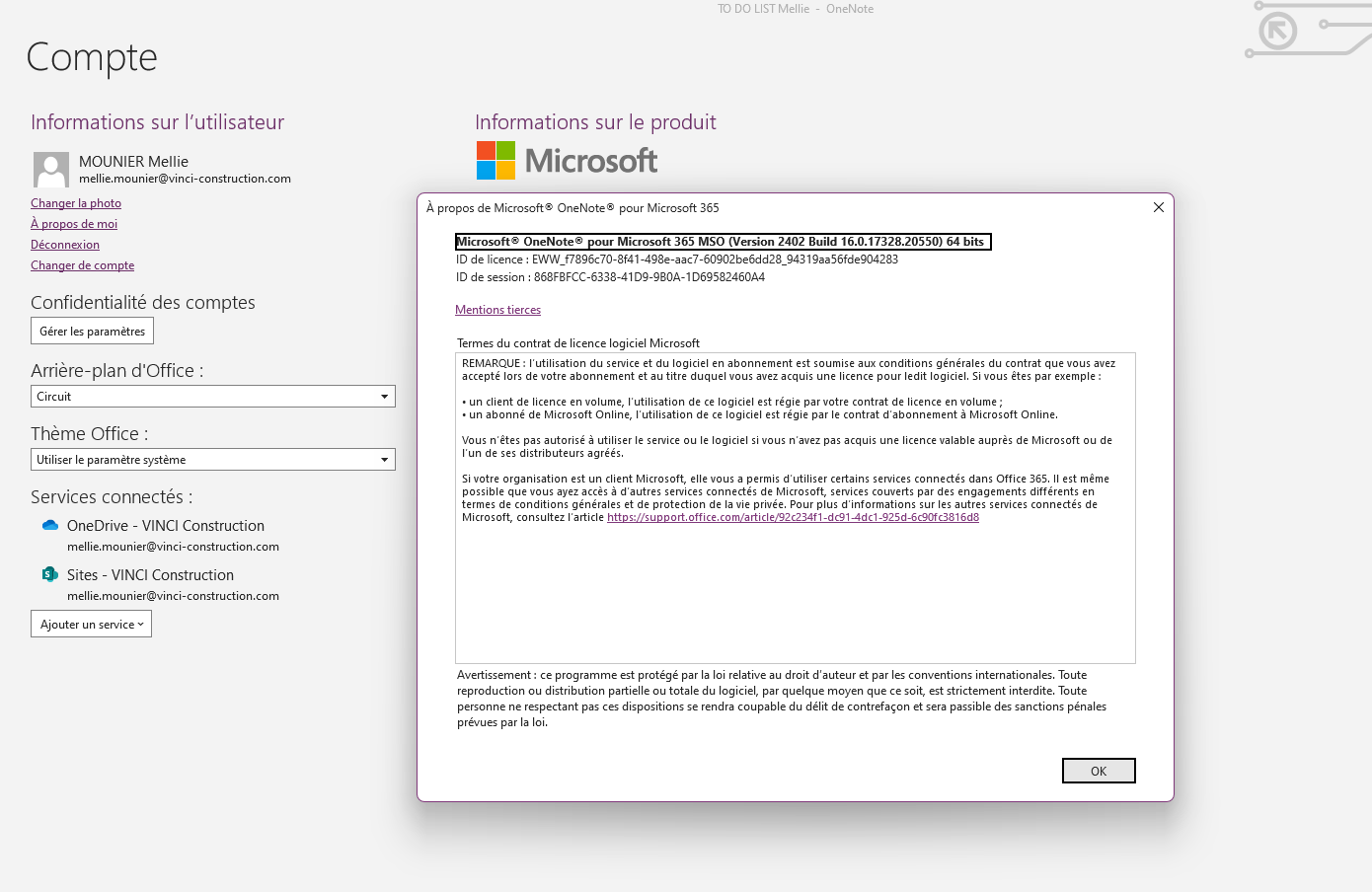Select the OneNote version Build text line
This screenshot has height=892, width=1372.
coord(723,242)
